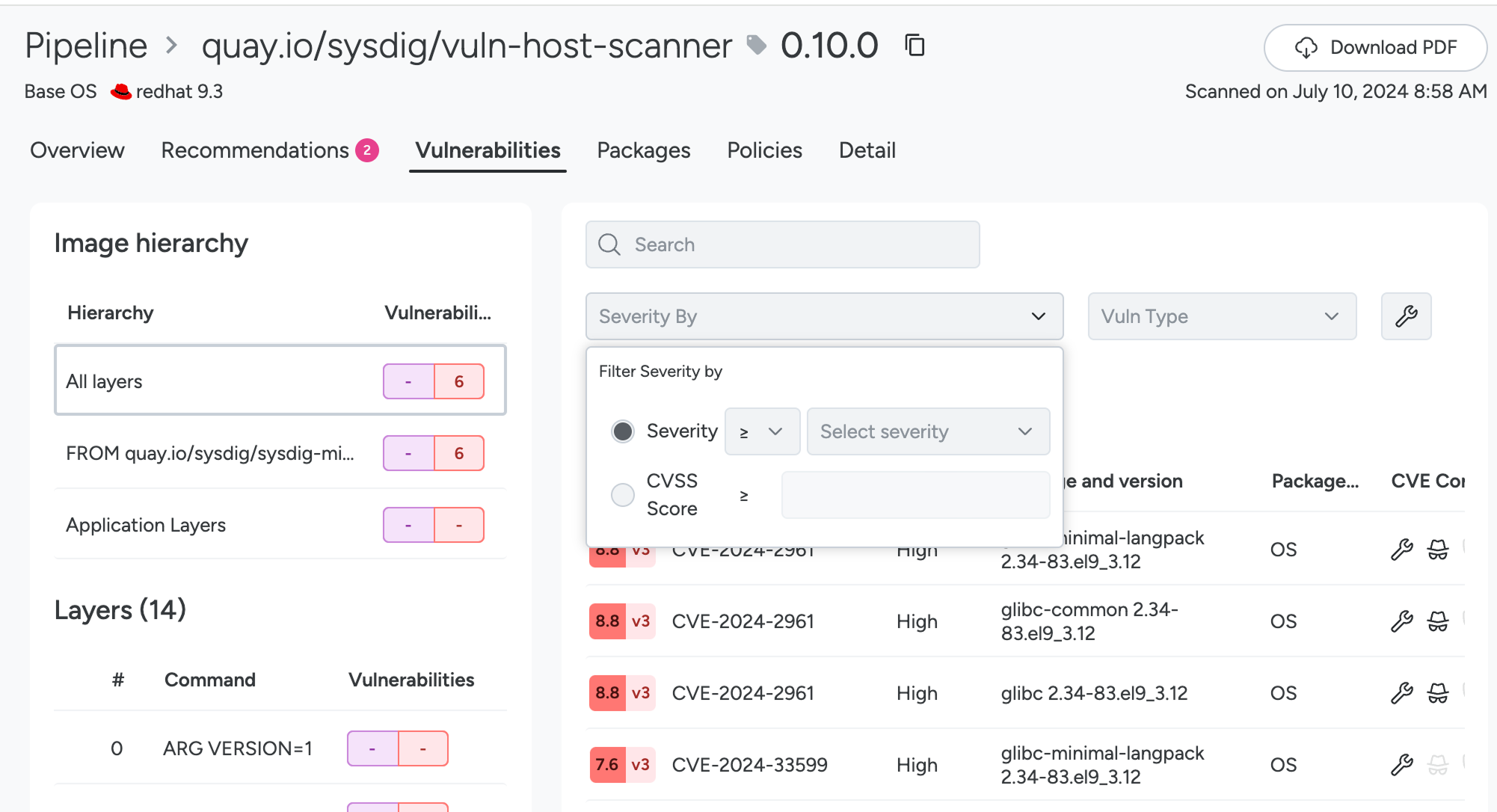Open the severity comparison operator dropdown
Image resolution: width=1497 pixels, height=812 pixels.
pyautogui.click(x=762, y=431)
